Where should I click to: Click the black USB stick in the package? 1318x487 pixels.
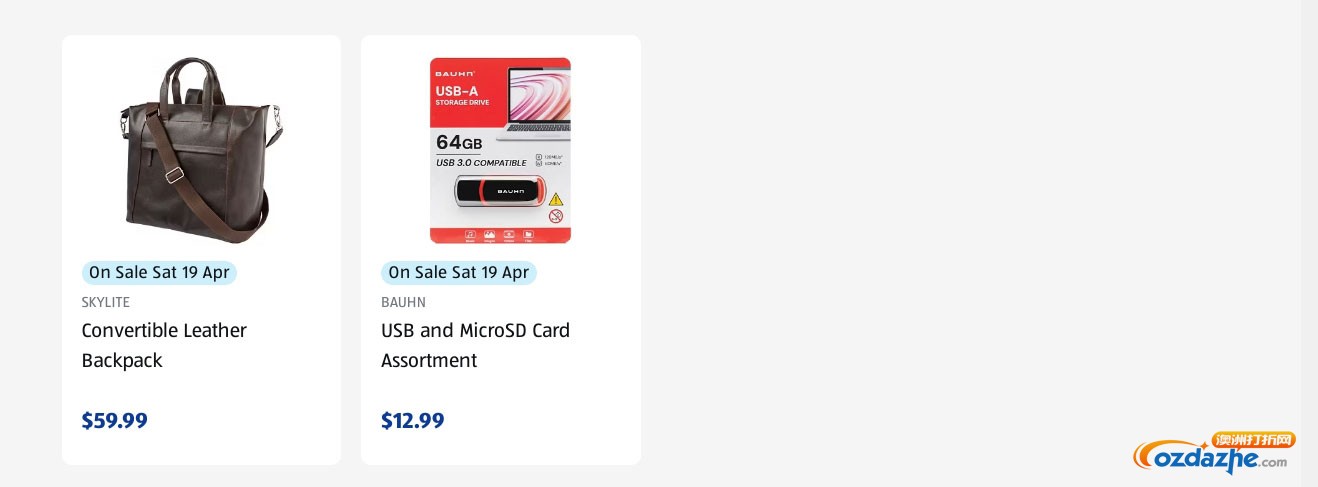[x=498, y=192]
